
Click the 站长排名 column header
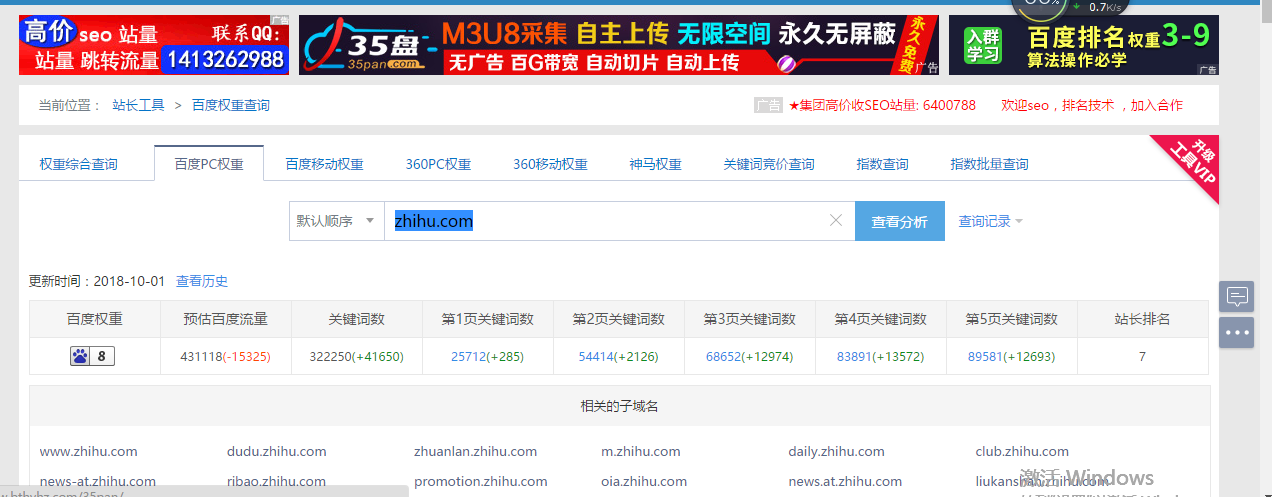pyautogui.click(x=1142, y=319)
